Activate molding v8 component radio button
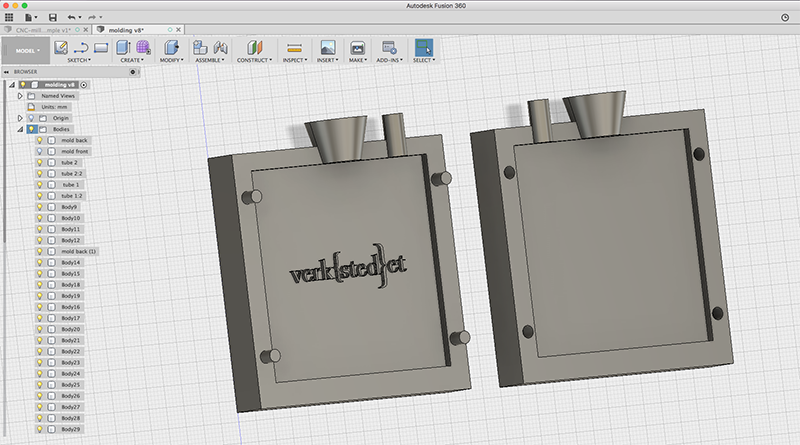The width and height of the screenshot is (800, 445). pyautogui.click(x=84, y=85)
